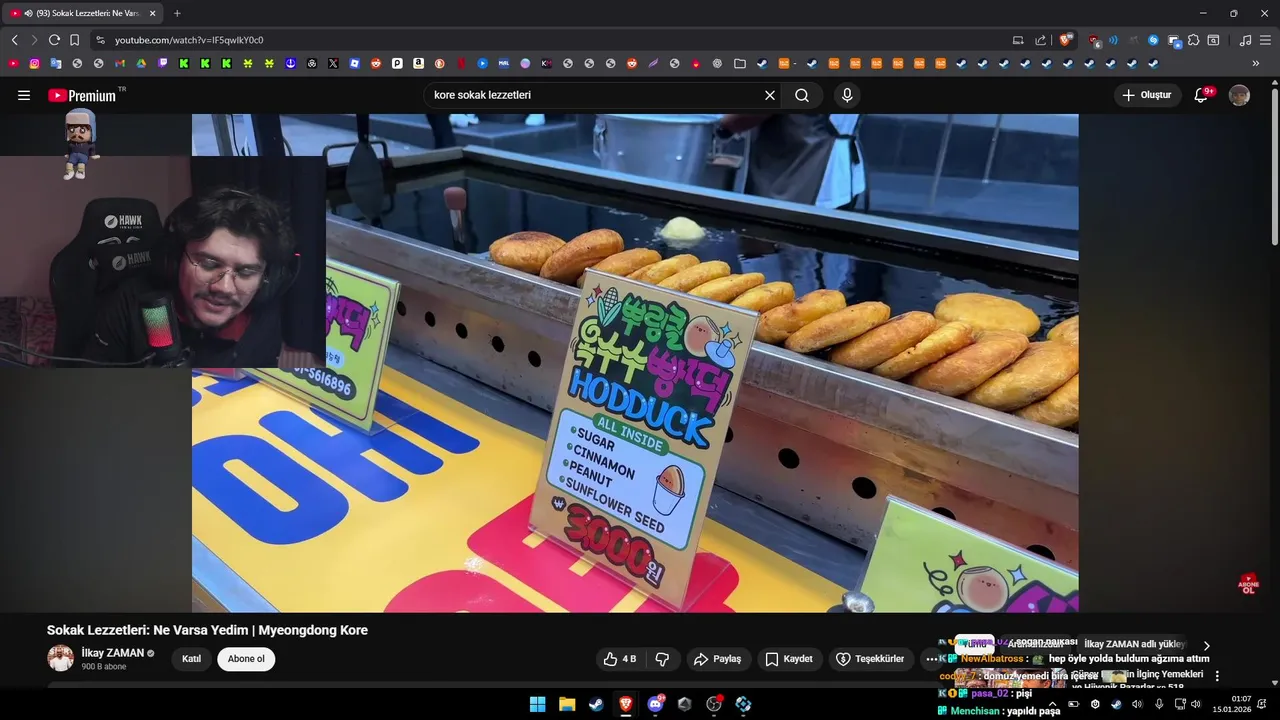Screen dimensions: 1280x720
Task: Send a Super Thanks via Teşekkürler
Action: point(870,659)
